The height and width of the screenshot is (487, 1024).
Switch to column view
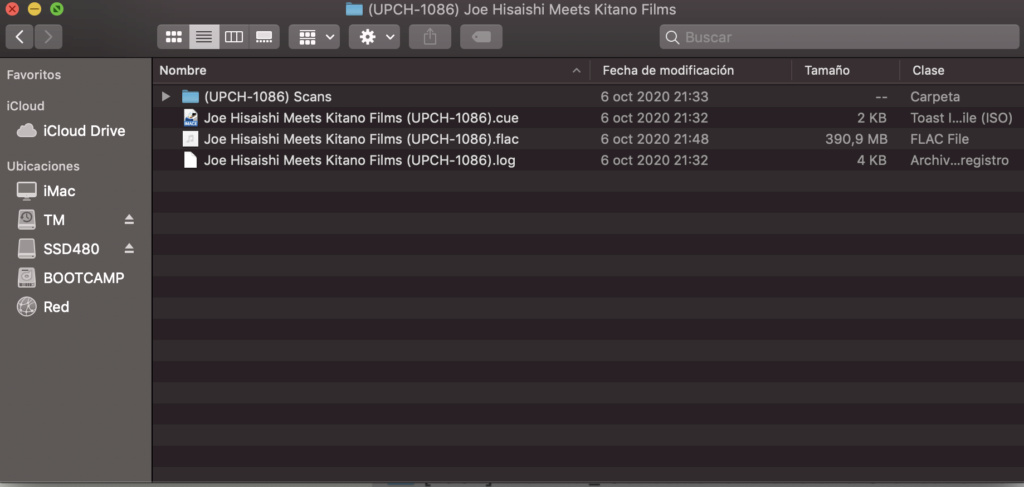coord(234,37)
